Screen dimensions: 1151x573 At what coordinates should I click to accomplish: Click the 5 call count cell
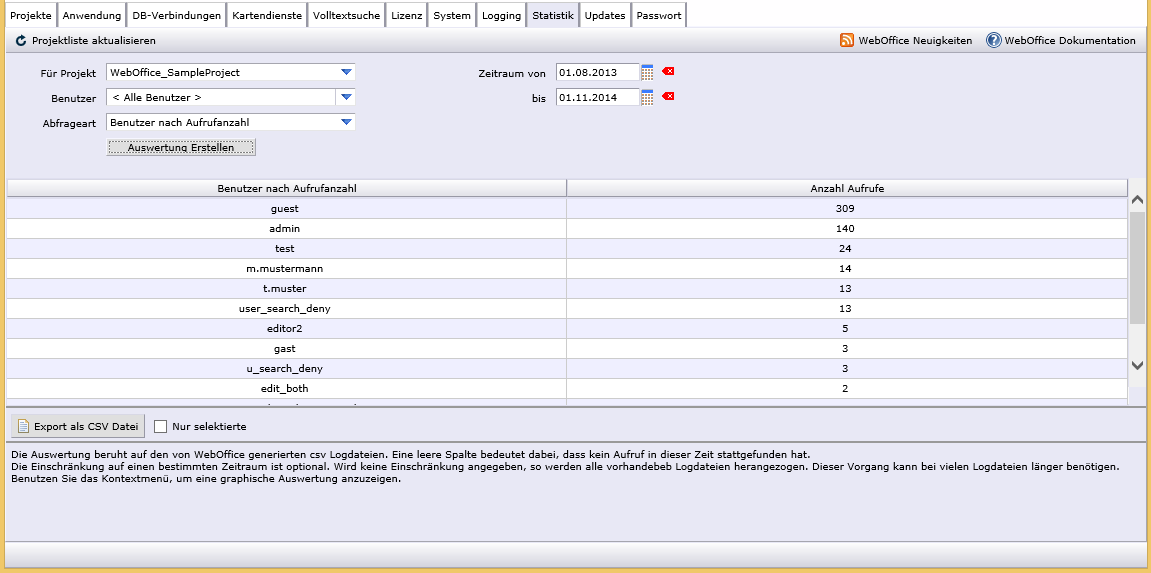[x=846, y=329]
